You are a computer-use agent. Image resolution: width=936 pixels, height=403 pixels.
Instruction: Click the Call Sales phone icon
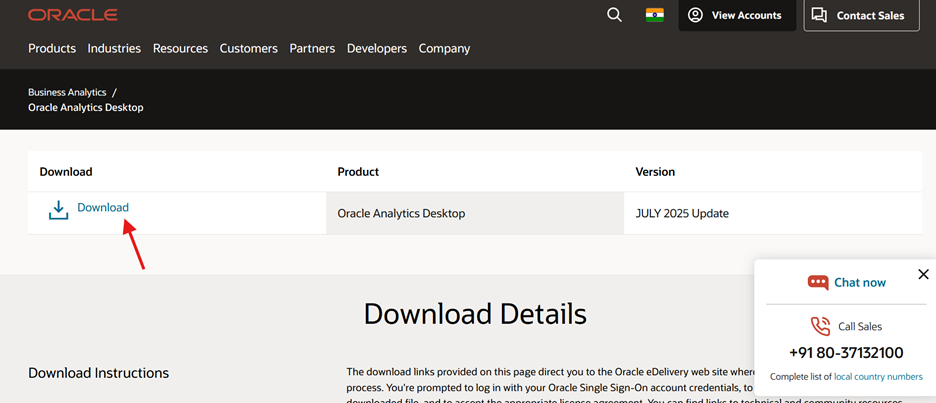820,326
